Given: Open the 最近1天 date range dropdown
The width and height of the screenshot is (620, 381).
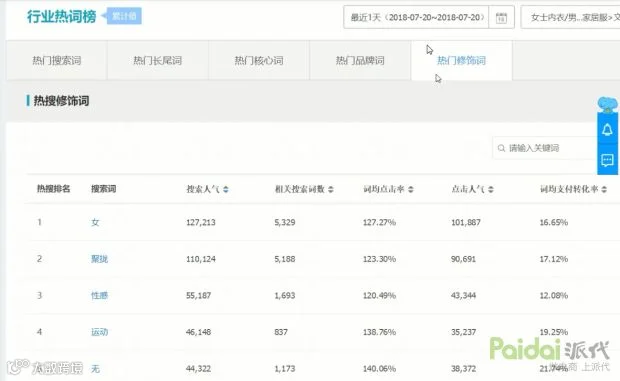Looking at the screenshot, I should click(x=416, y=17).
